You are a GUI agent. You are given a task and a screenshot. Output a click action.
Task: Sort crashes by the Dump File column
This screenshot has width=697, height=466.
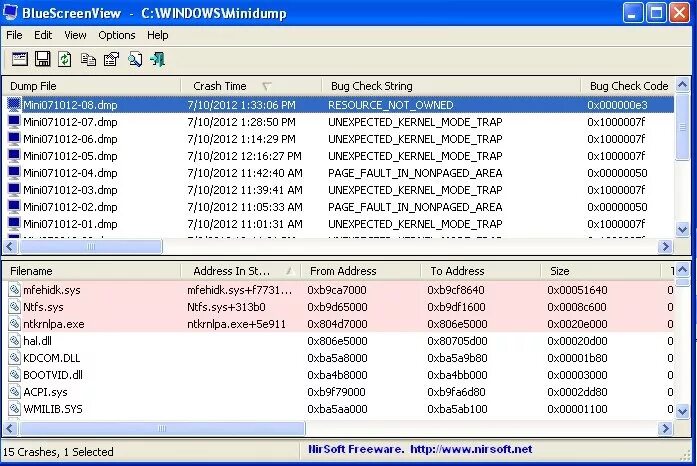coord(92,86)
